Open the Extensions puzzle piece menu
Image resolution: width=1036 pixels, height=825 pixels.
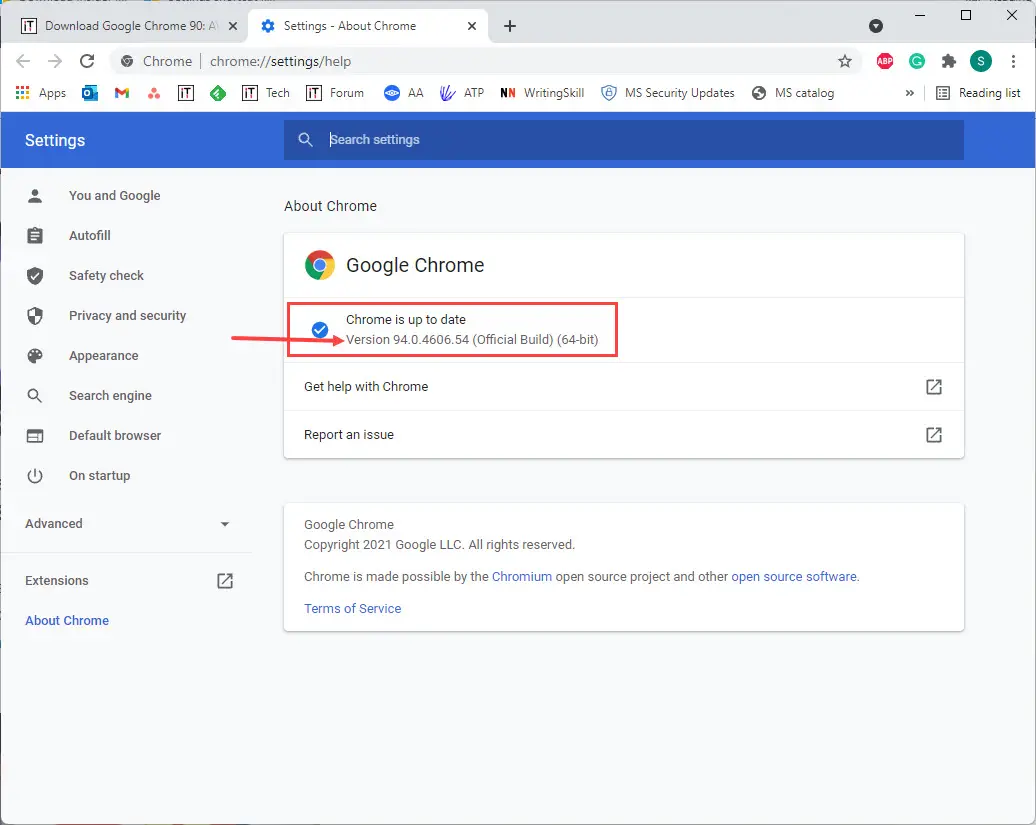click(x=949, y=61)
